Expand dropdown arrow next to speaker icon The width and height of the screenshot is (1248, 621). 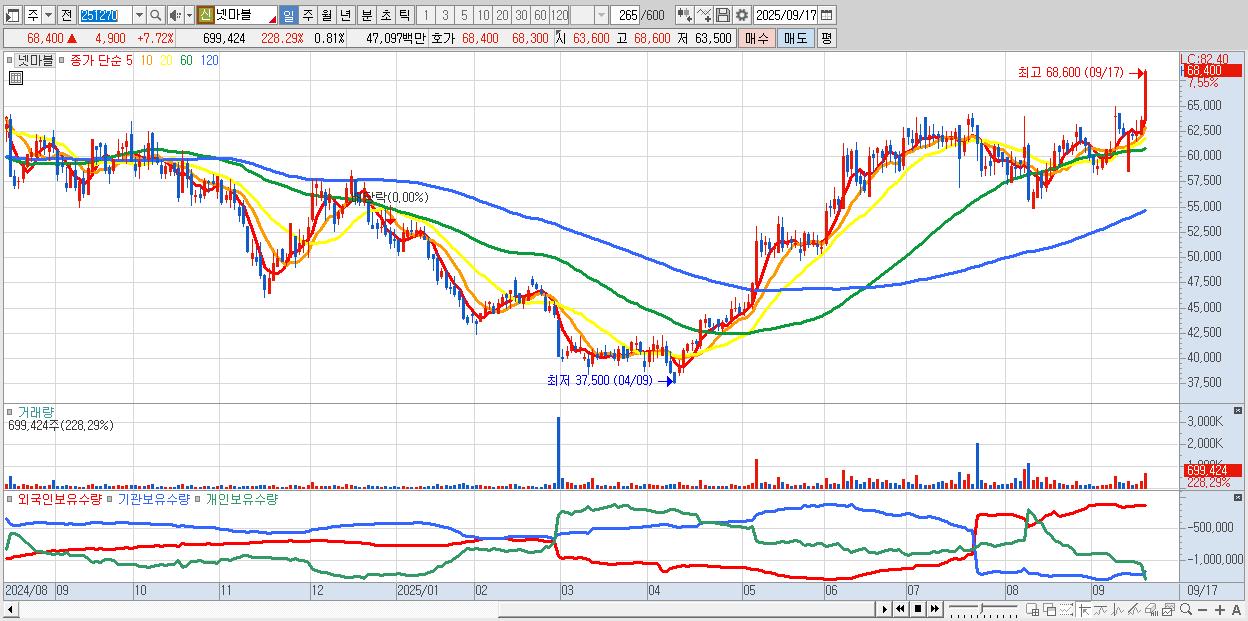pos(188,15)
